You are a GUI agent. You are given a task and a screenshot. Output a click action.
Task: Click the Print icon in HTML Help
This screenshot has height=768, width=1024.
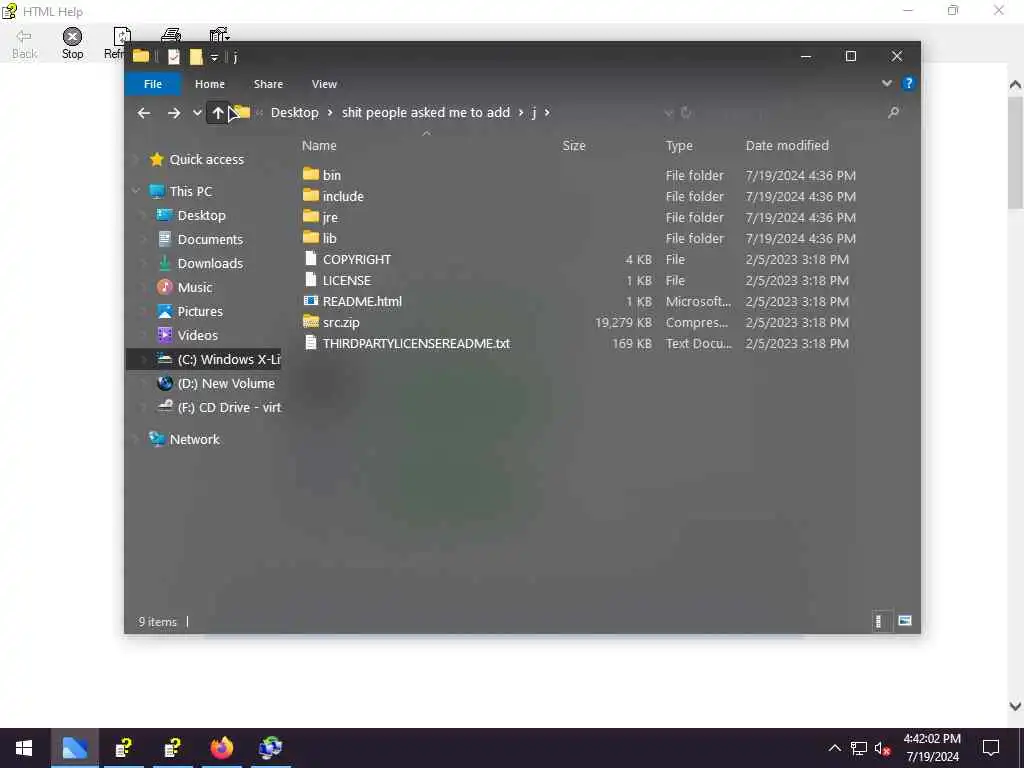171,35
